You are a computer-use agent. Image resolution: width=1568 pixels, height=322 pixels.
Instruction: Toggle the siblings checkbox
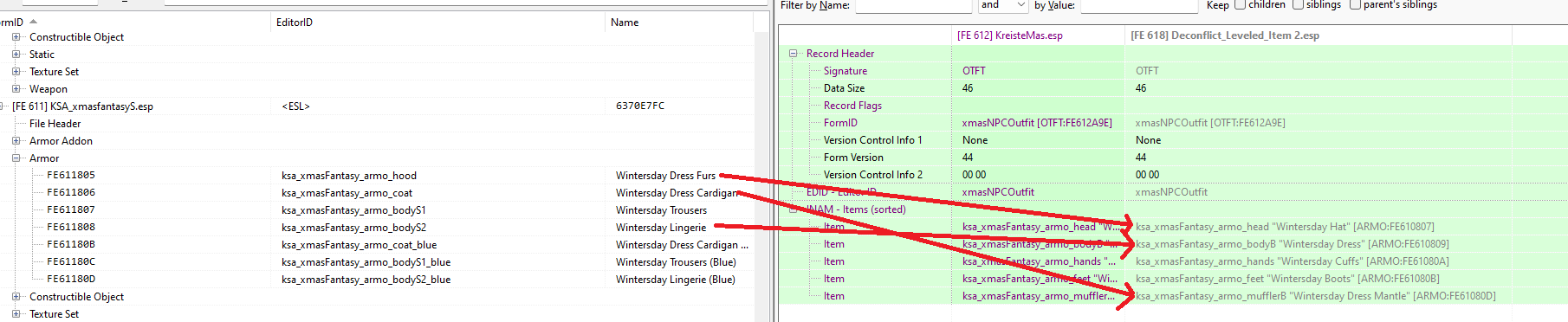pos(1298,5)
